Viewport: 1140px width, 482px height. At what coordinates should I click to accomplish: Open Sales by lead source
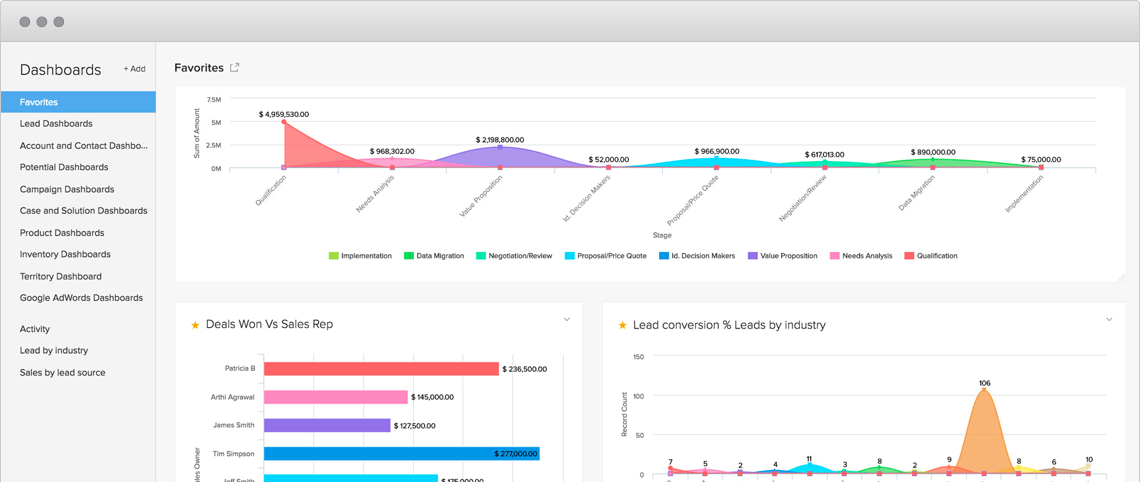point(63,372)
